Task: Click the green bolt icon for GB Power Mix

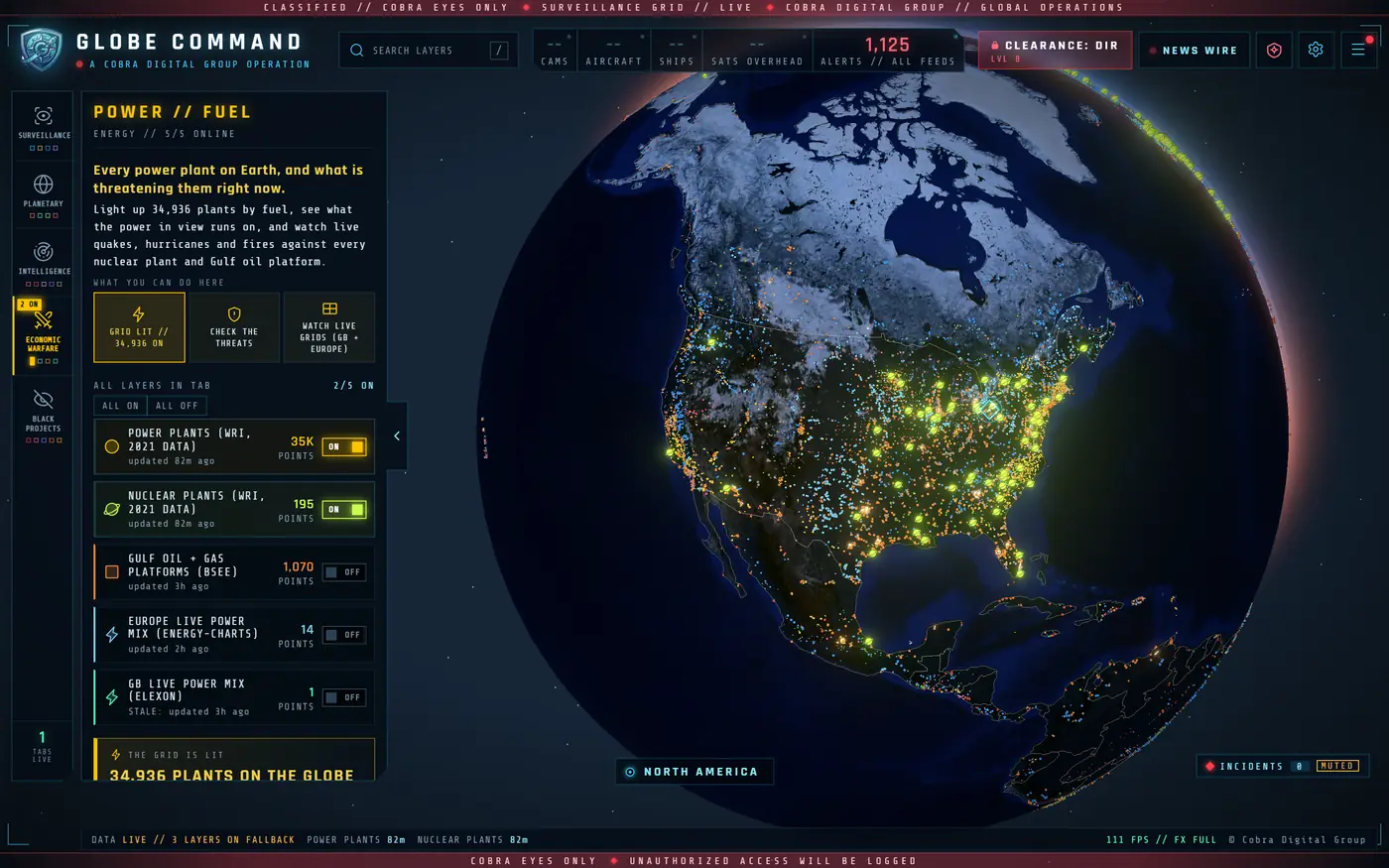Action: coord(112,697)
